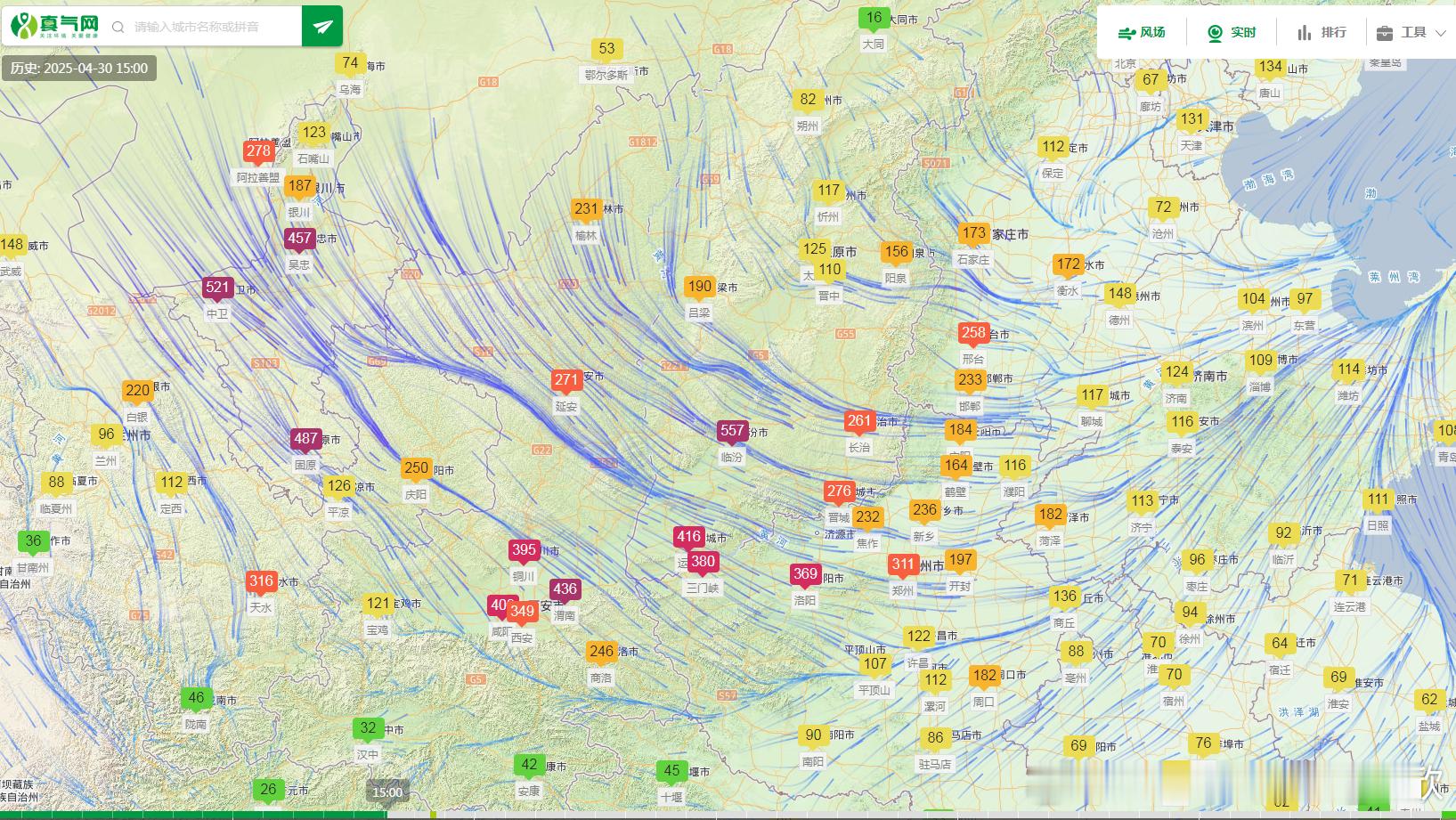This screenshot has height=820, width=1456.
Task: Select the 380 三门峡 AQI marker
Action: coord(703,562)
